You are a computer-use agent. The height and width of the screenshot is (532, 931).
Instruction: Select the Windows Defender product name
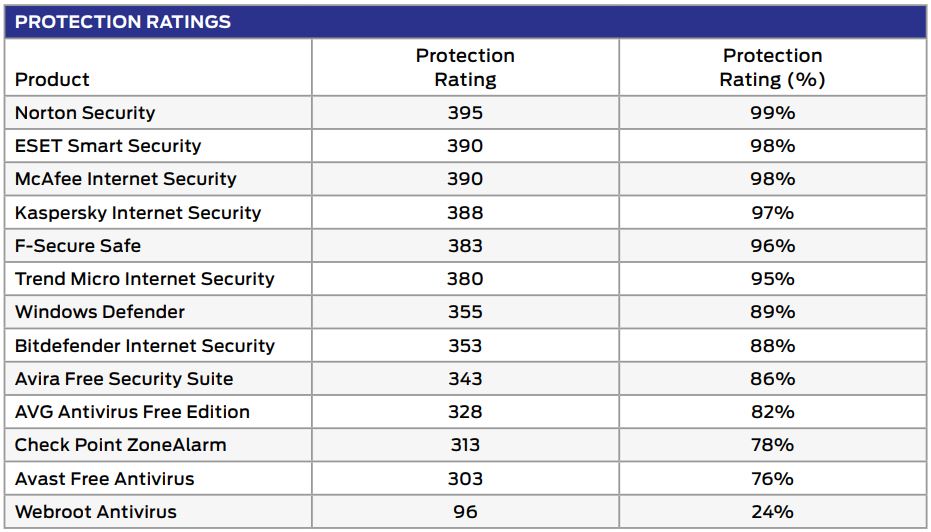[x=100, y=312]
